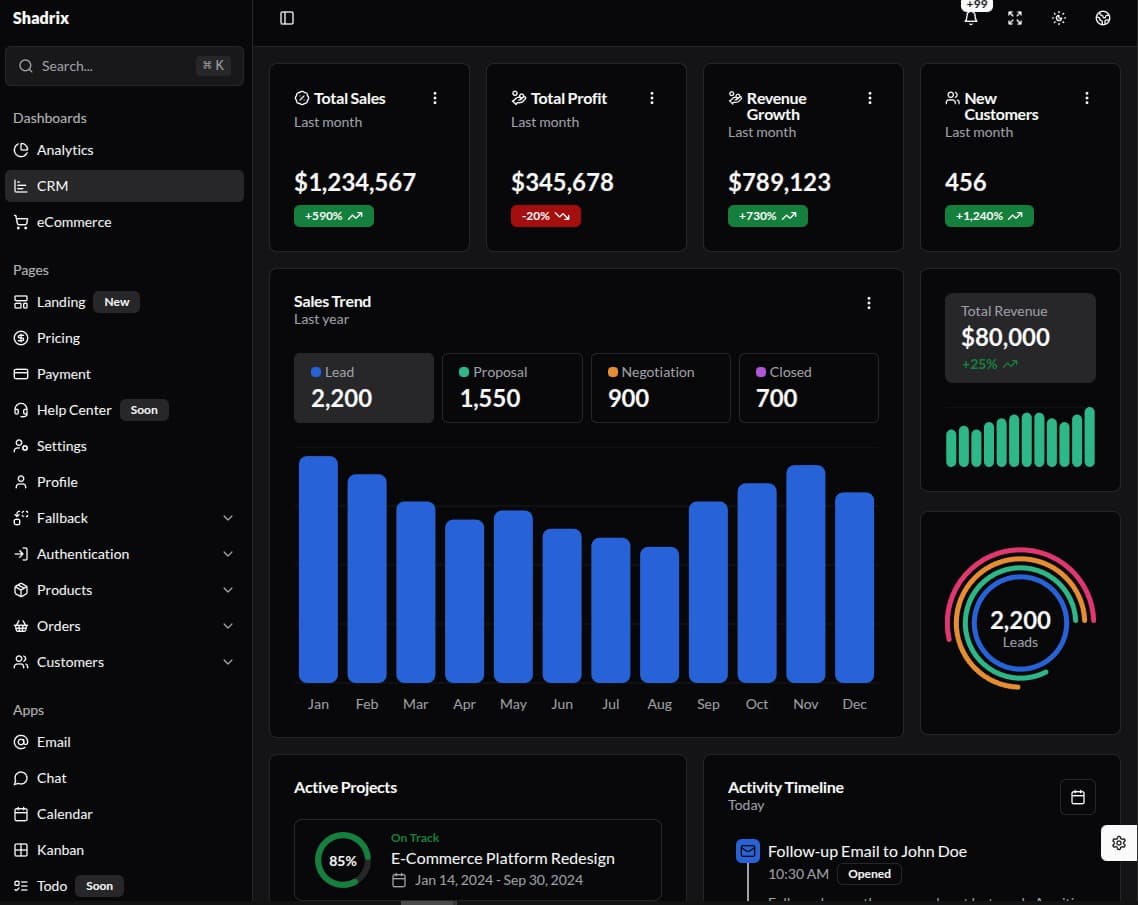Viewport: 1138px width, 905px height.
Task: Click the -20% profit badge
Action: pyautogui.click(x=546, y=216)
